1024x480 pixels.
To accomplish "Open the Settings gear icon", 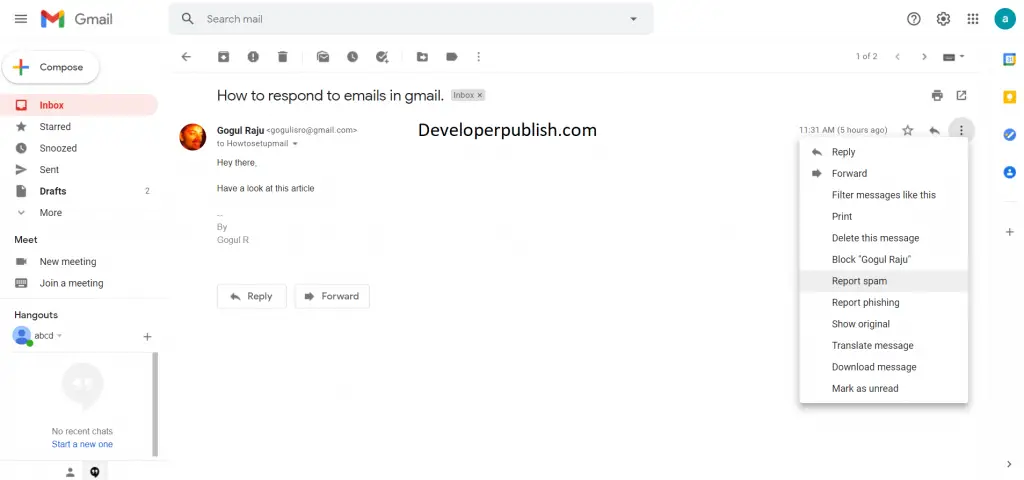I will tap(943, 19).
